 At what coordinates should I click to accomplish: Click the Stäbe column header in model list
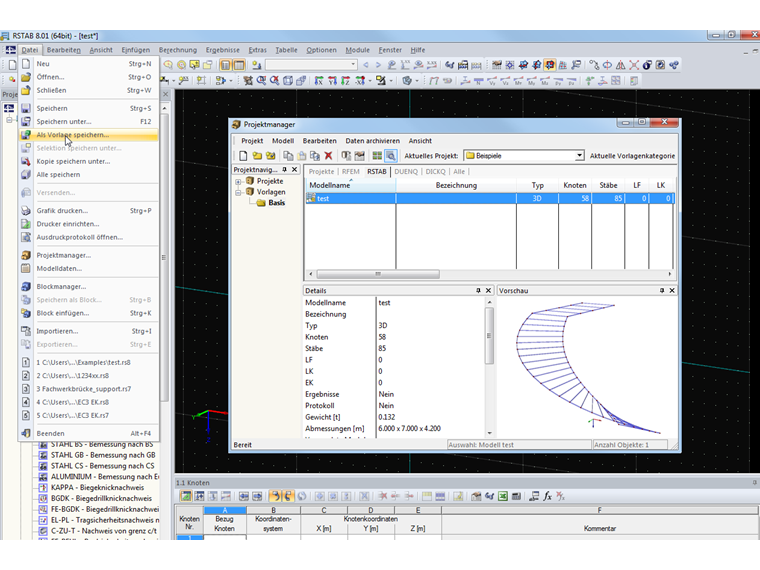click(608, 185)
